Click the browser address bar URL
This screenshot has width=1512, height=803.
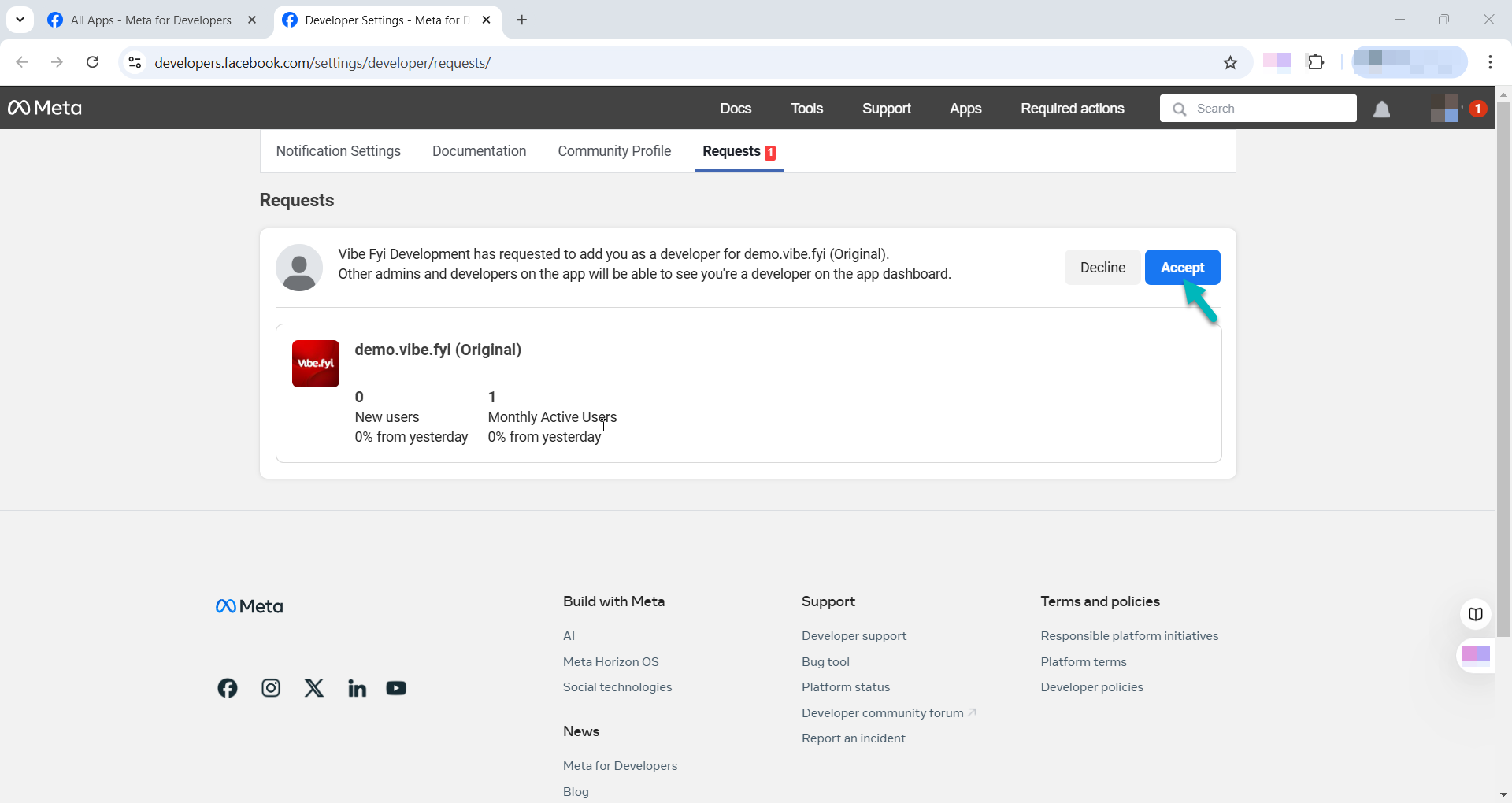323,62
